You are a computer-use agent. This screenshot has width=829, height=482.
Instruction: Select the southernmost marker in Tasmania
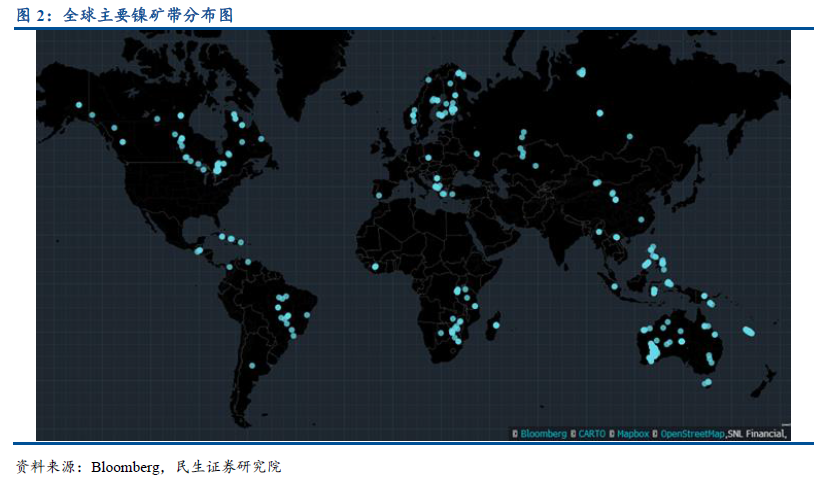[x=707, y=382]
